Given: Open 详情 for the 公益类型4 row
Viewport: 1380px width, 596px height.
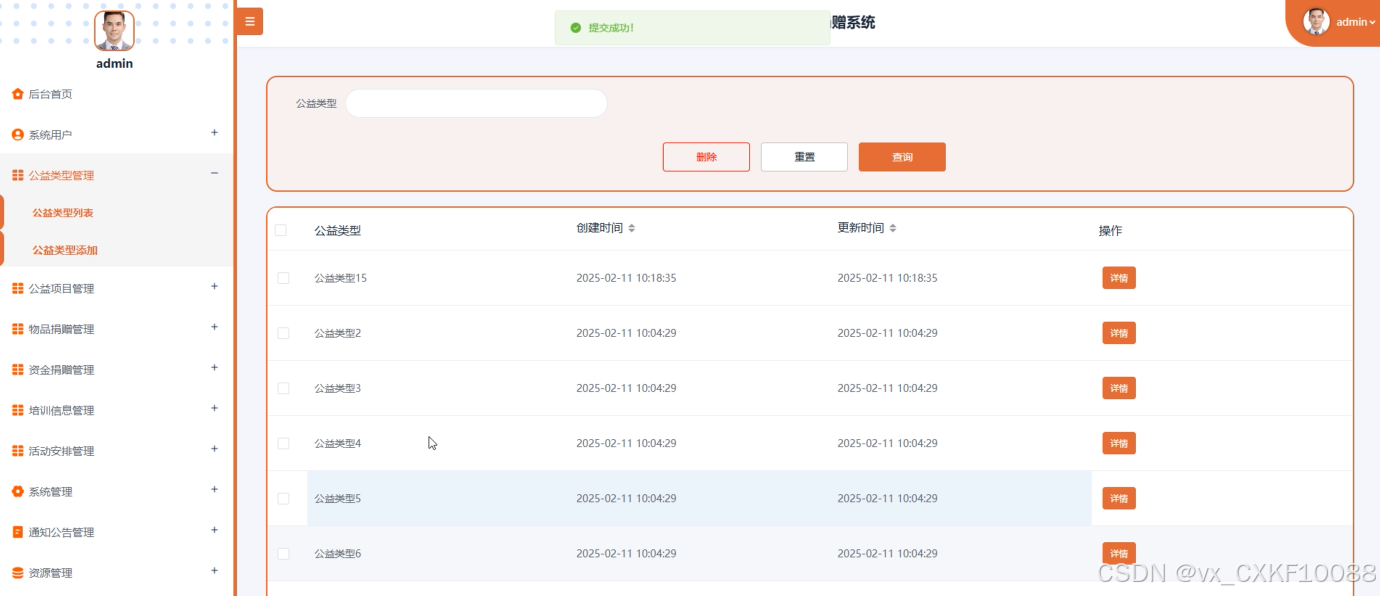Looking at the screenshot, I should [1119, 443].
